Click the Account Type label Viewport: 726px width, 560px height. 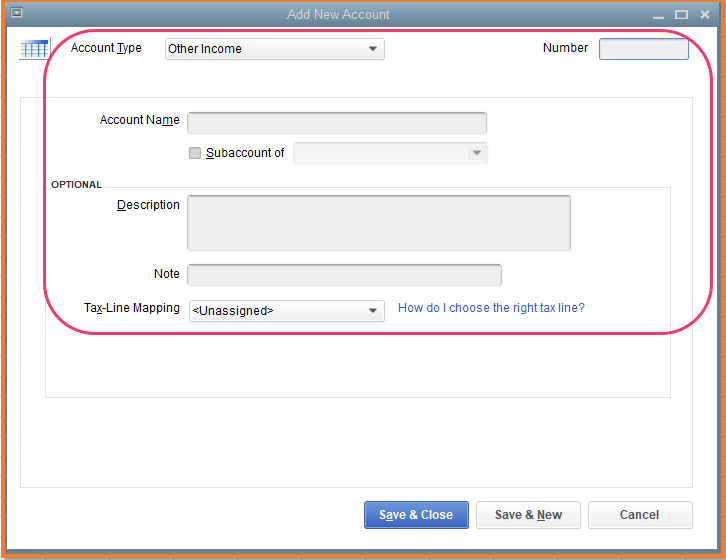pos(106,48)
